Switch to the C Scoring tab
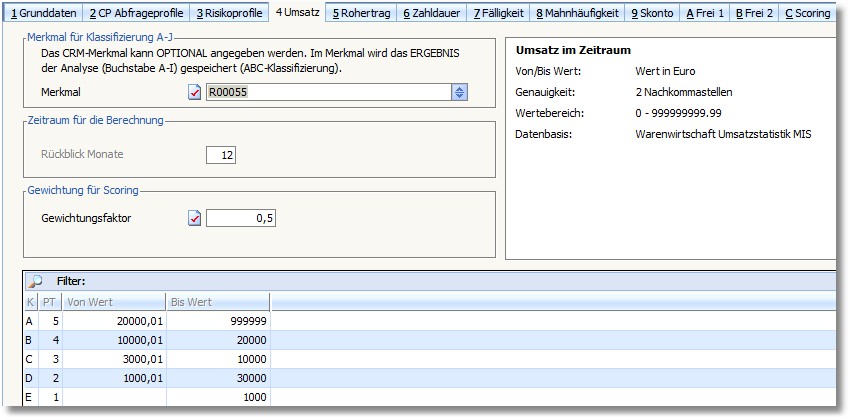 (807, 13)
